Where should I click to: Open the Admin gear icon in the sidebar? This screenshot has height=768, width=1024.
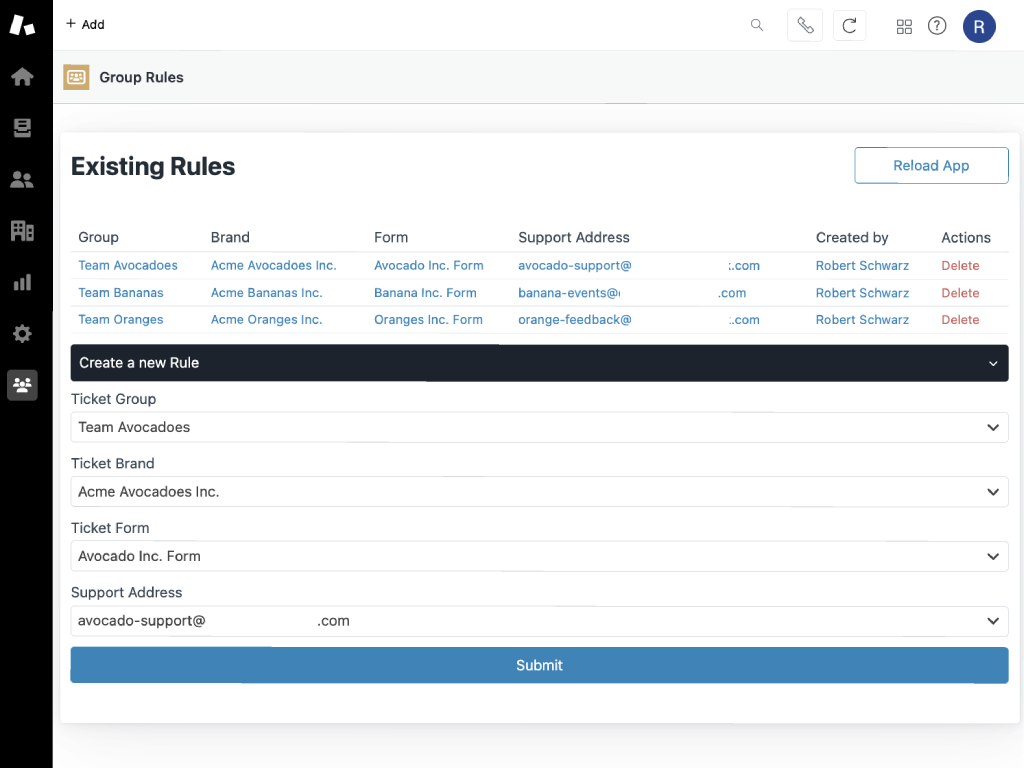[x=21, y=333]
